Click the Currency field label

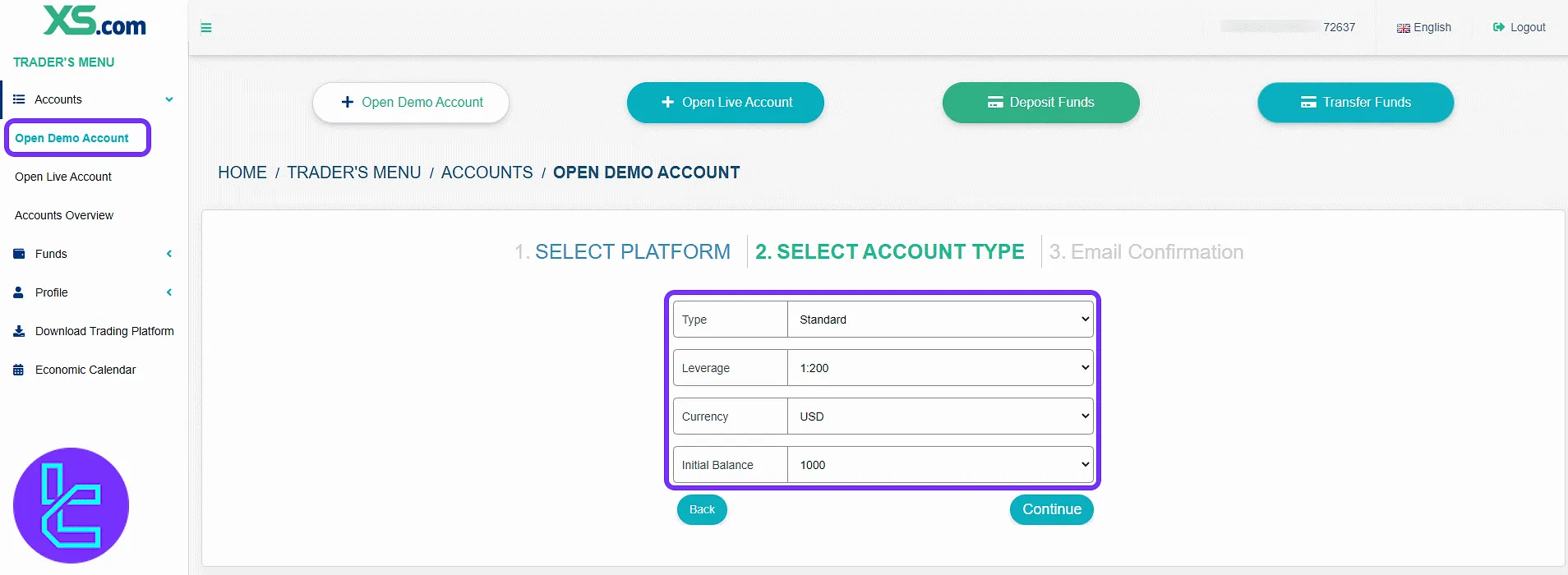tap(705, 416)
